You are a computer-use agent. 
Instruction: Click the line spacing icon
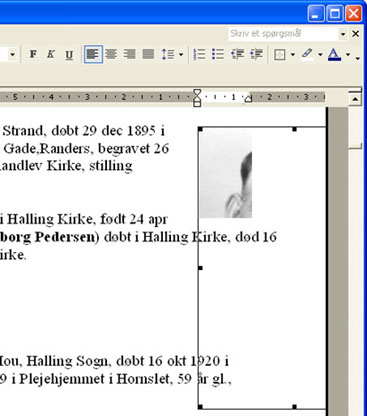tap(168, 54)
